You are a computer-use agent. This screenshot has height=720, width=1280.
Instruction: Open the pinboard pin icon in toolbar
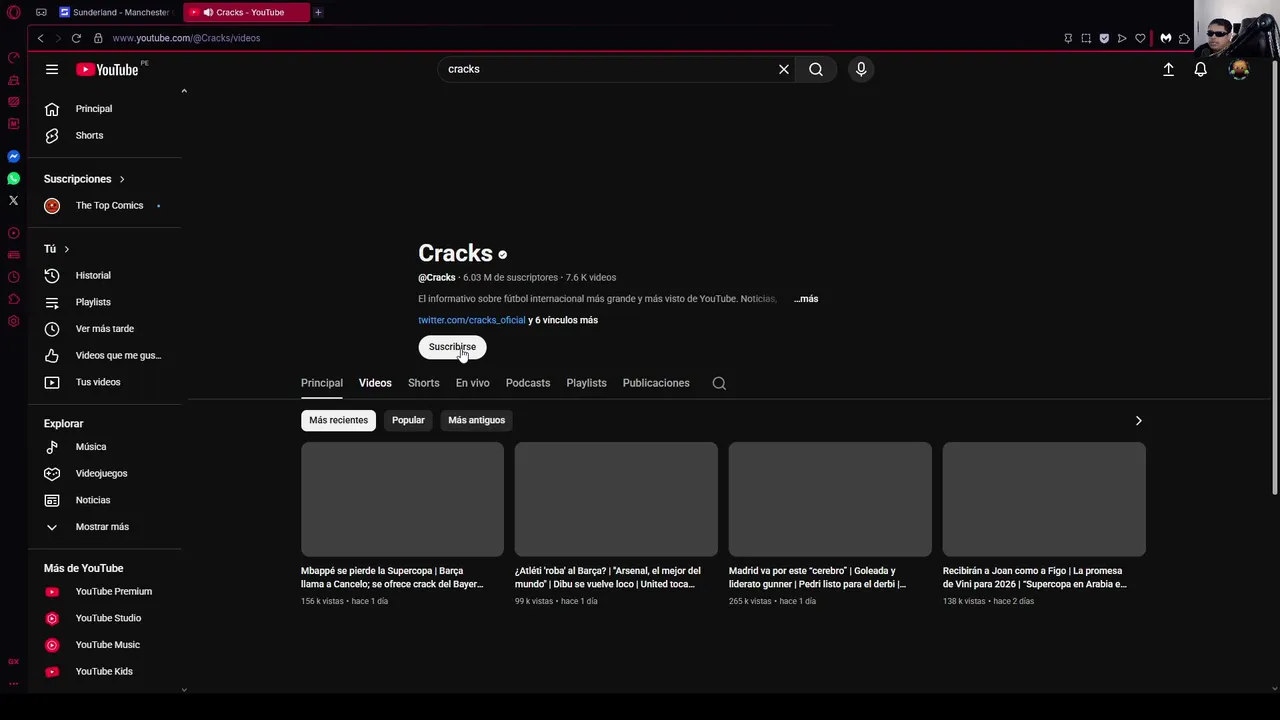[x=1068, y=38]
